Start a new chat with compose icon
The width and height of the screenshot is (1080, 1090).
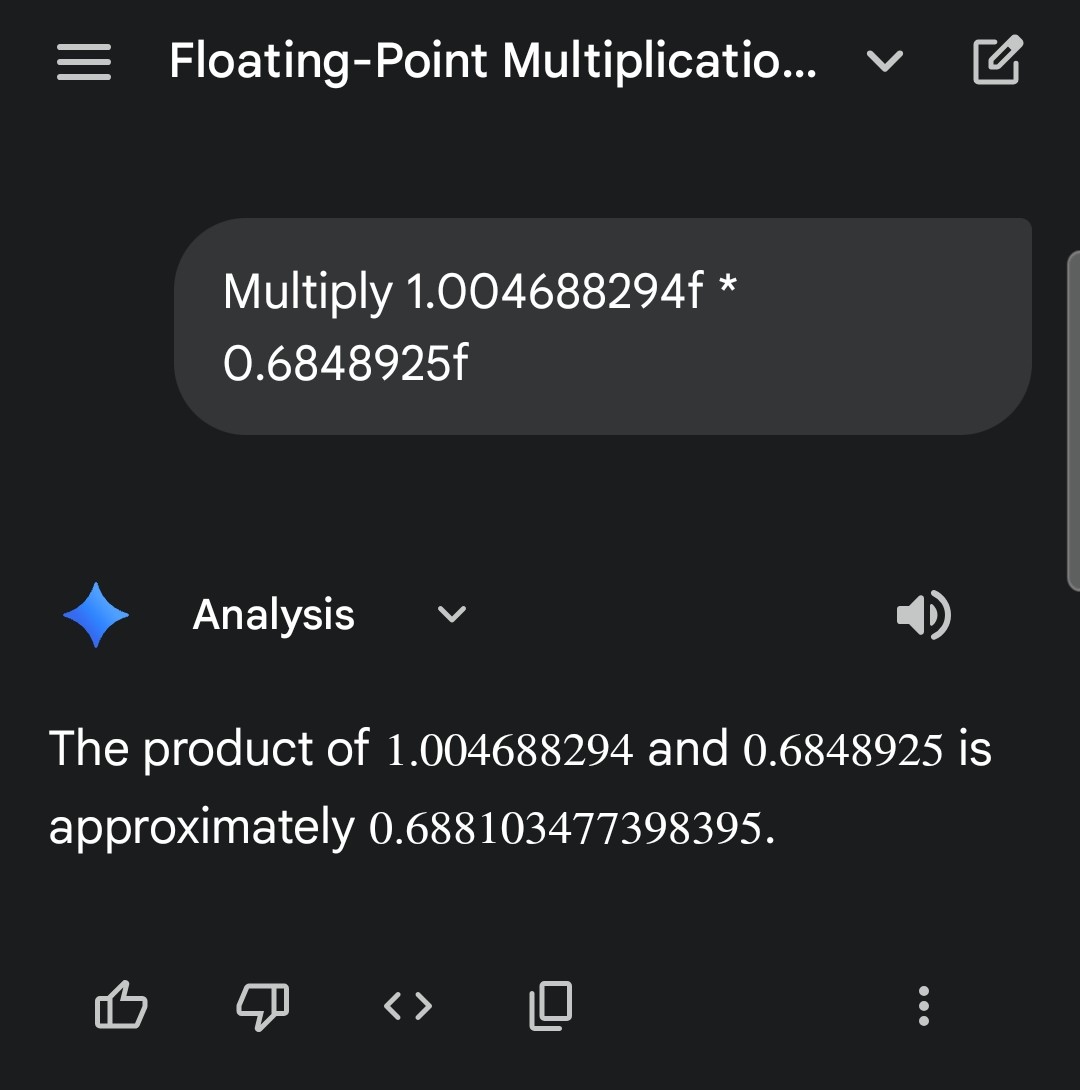[997, 60]
